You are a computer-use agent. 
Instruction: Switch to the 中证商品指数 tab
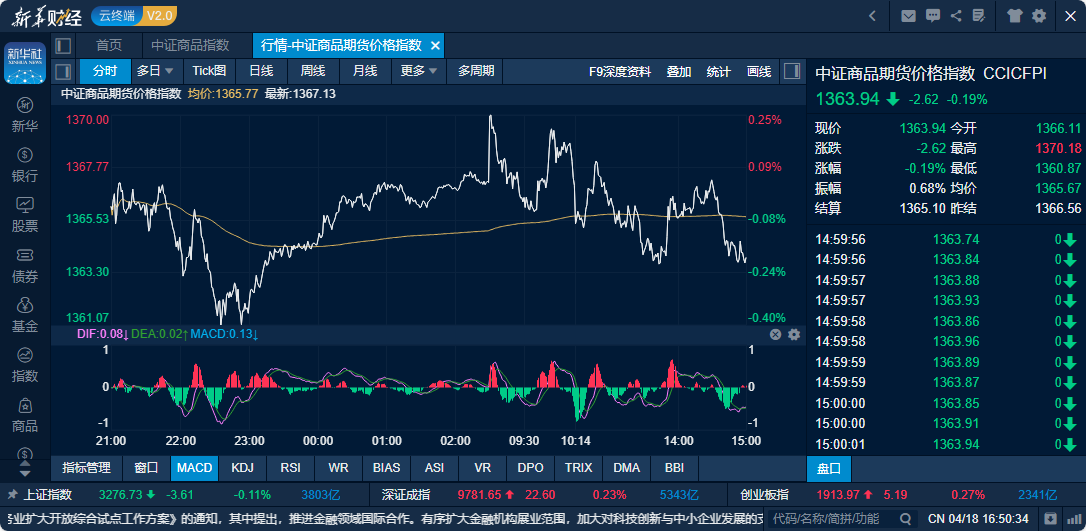coord(190,45)
